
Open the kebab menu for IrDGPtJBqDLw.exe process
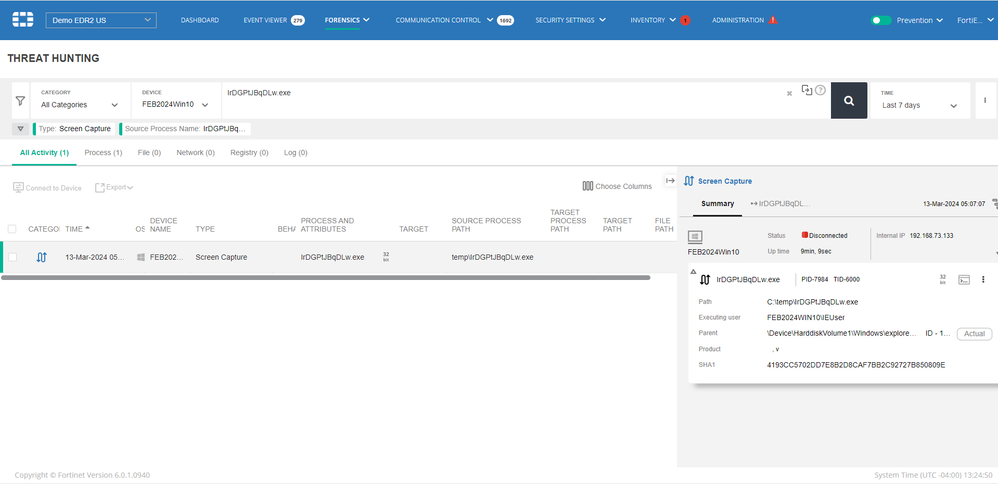983,280
